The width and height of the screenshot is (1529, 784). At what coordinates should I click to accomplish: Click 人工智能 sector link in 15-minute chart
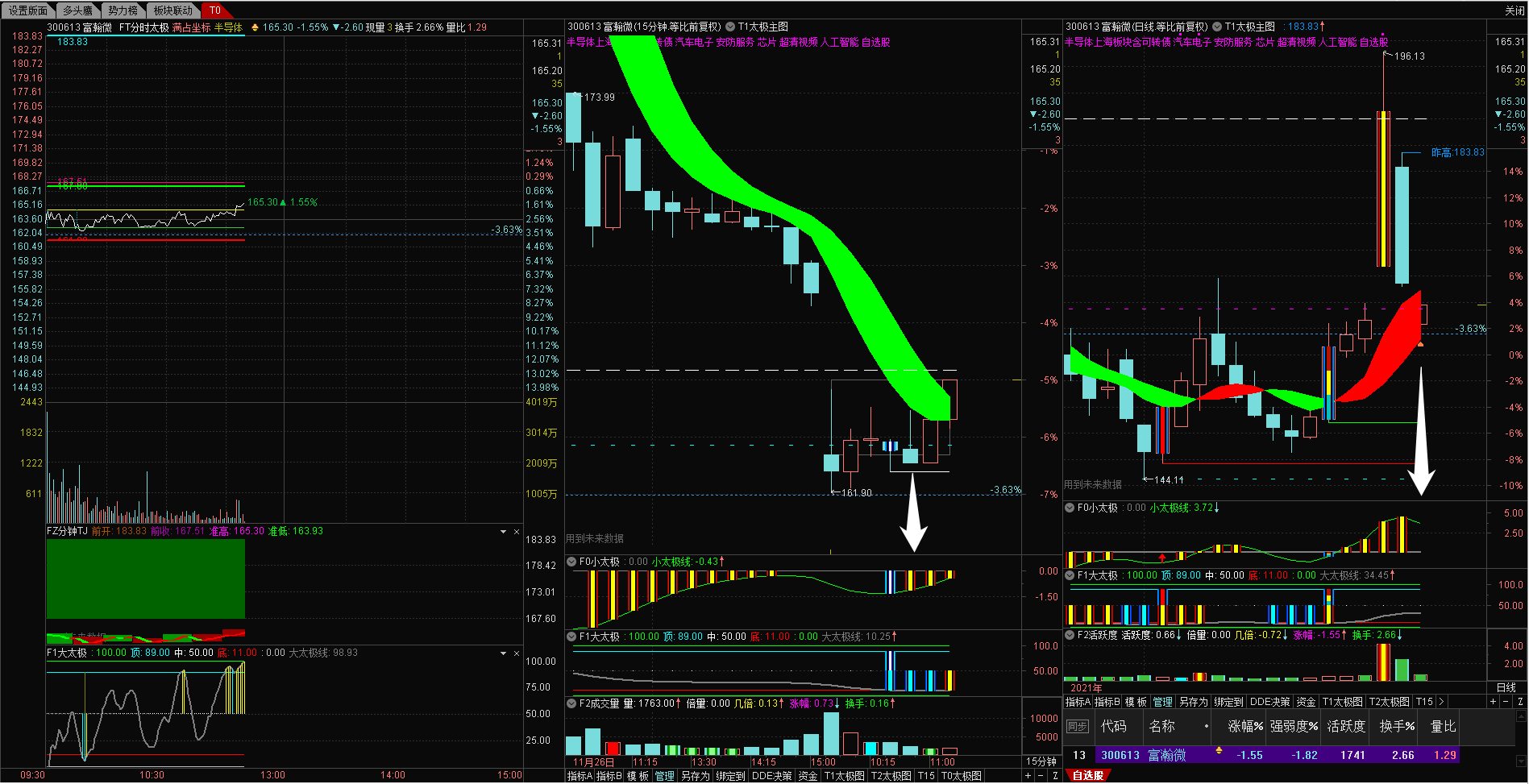[840, 42]
